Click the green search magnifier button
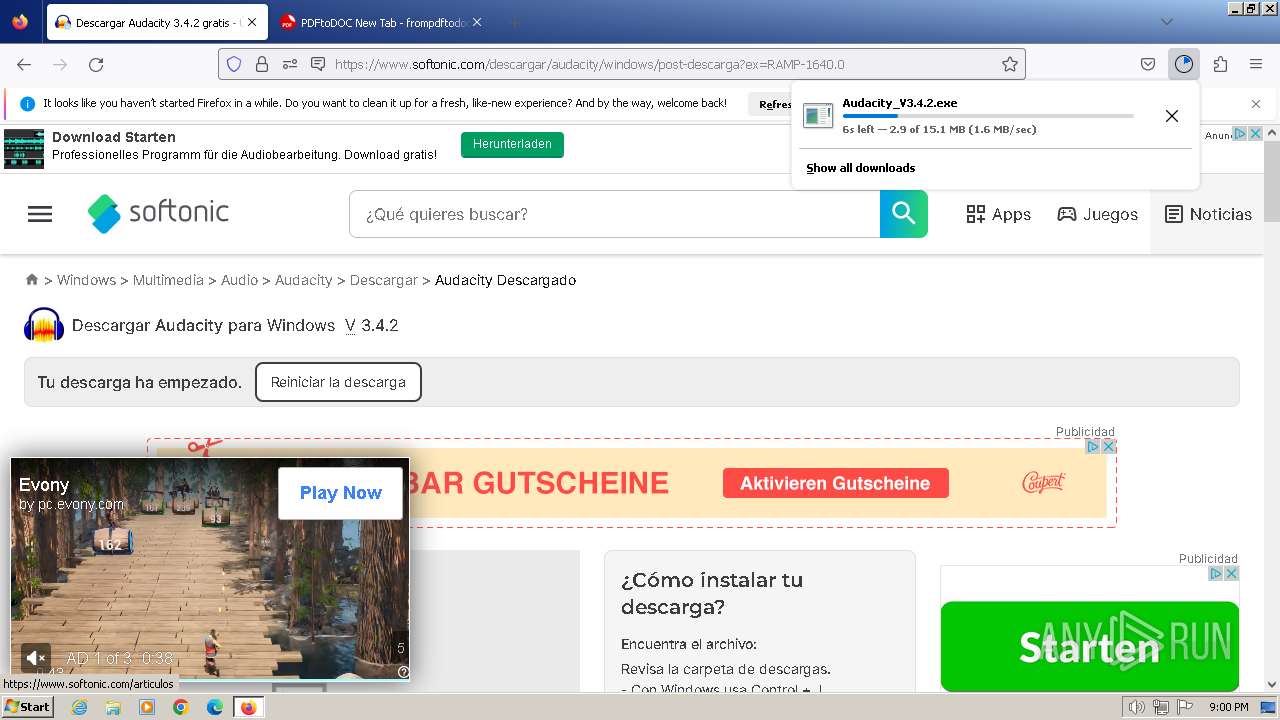1280x720 pixels. point(904,214)
